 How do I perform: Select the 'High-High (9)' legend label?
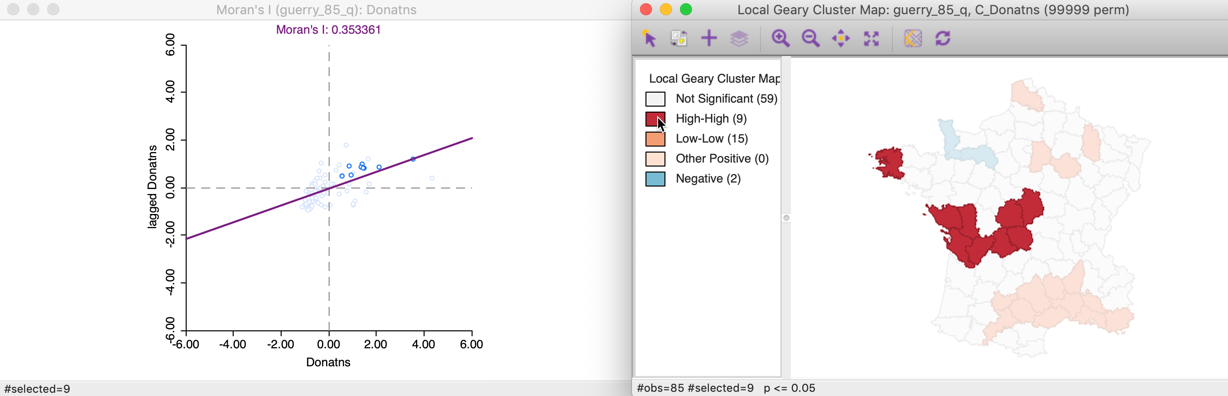point(711,119)
